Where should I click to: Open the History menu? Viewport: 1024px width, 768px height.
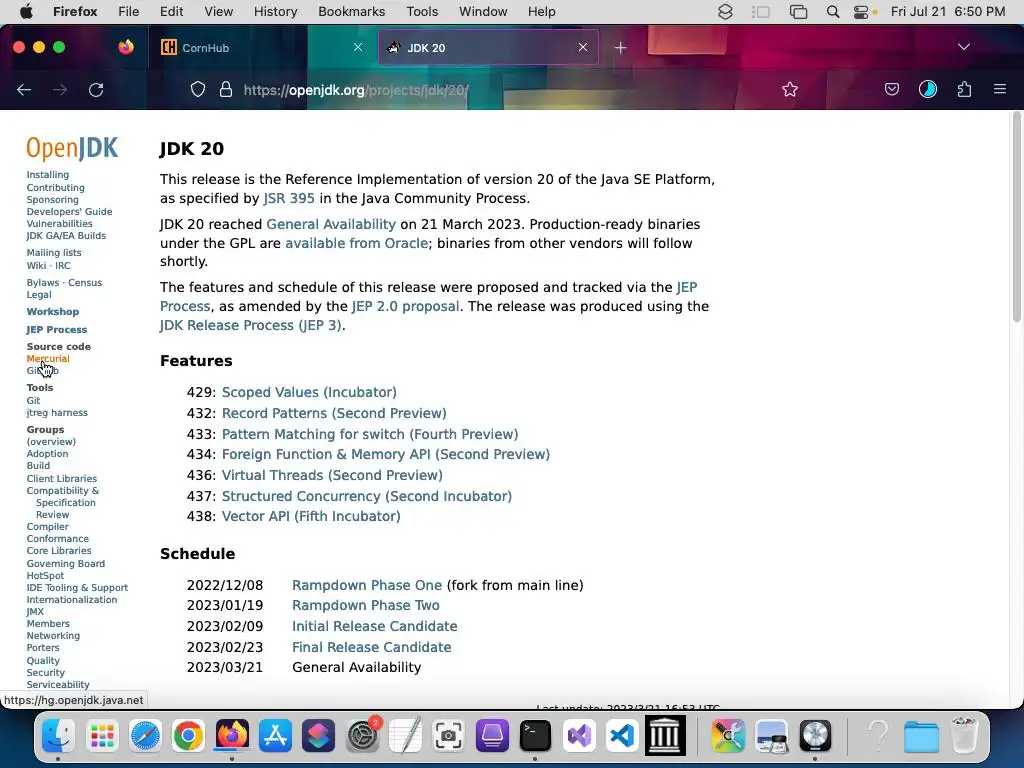coord(275,12)
